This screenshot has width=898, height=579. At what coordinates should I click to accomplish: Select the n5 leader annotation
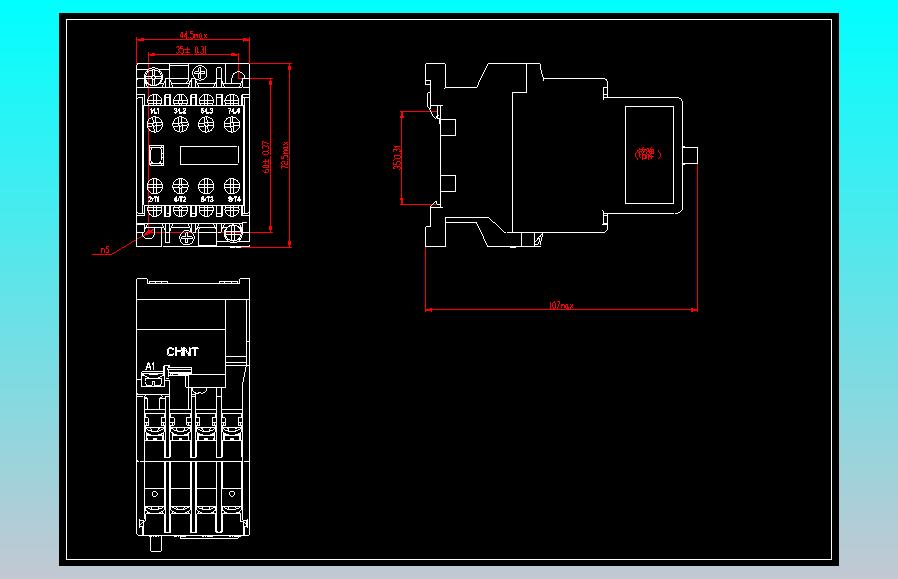[x=105, y=250]
